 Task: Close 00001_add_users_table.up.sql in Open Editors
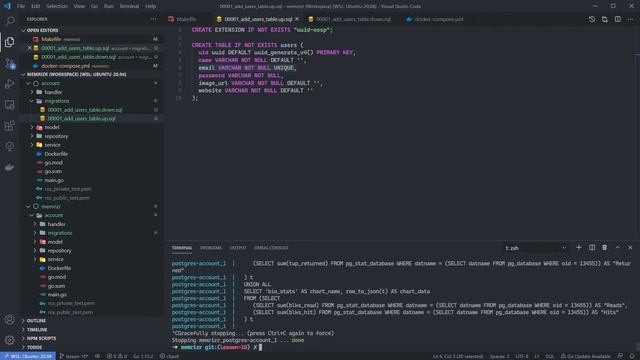(x=29, y=48)
